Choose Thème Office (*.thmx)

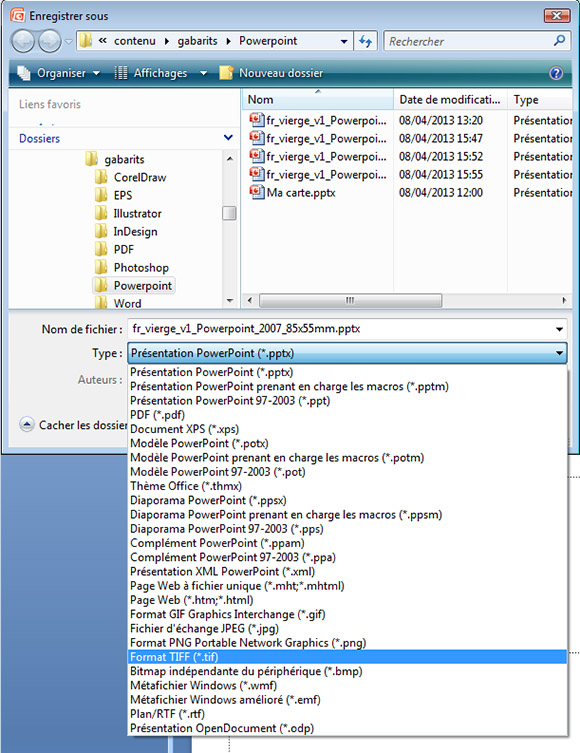pos(347,486)
